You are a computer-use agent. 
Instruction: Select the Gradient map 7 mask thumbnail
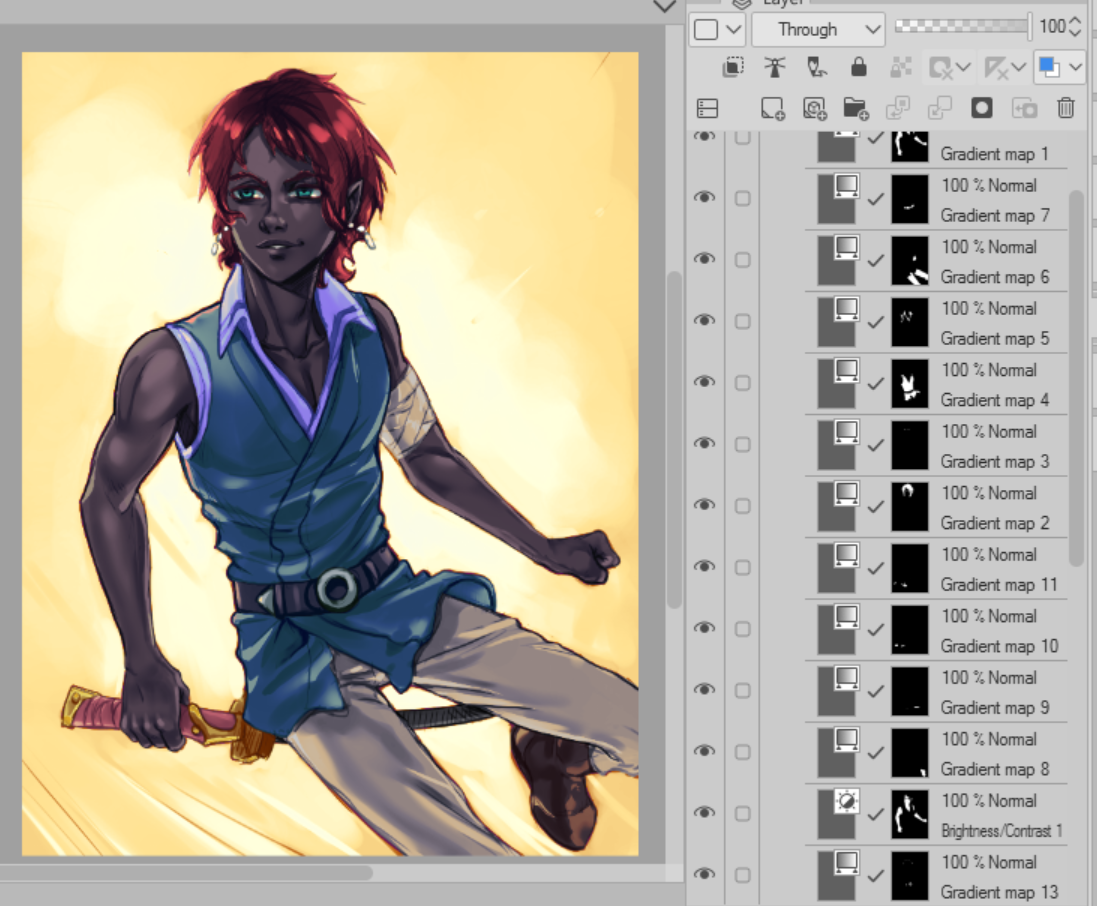[910, 199]
